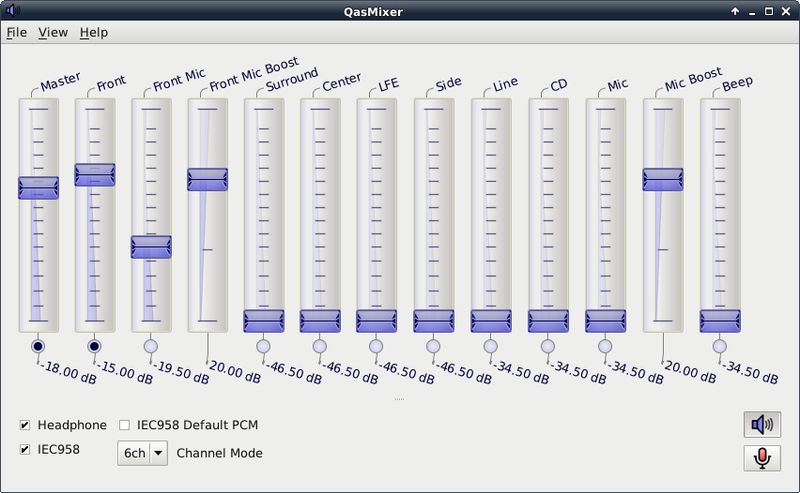Toggle the LFE mute switch
This screenshot has width=800, height=493.
(x=376, y=346)
